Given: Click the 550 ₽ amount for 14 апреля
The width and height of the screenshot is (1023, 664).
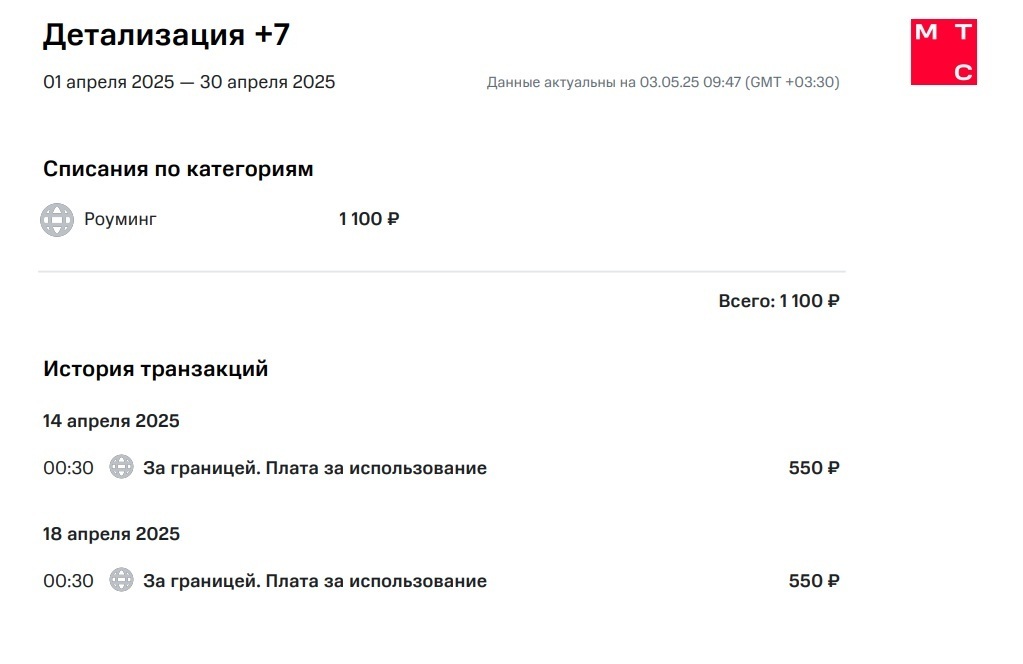Looking at the screenshot, I should (x=813, y=468).
